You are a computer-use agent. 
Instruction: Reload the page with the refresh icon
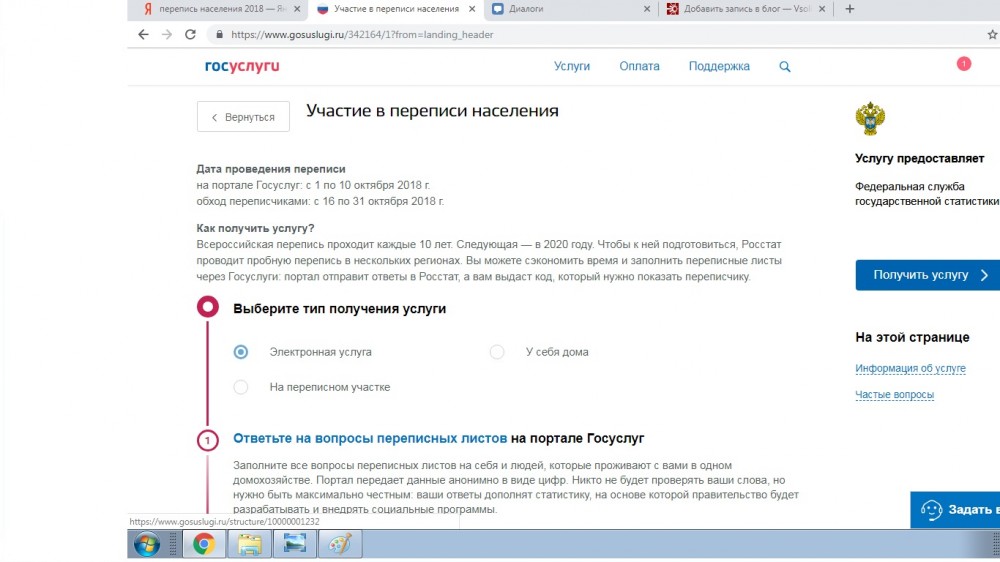tap(190, 34)
